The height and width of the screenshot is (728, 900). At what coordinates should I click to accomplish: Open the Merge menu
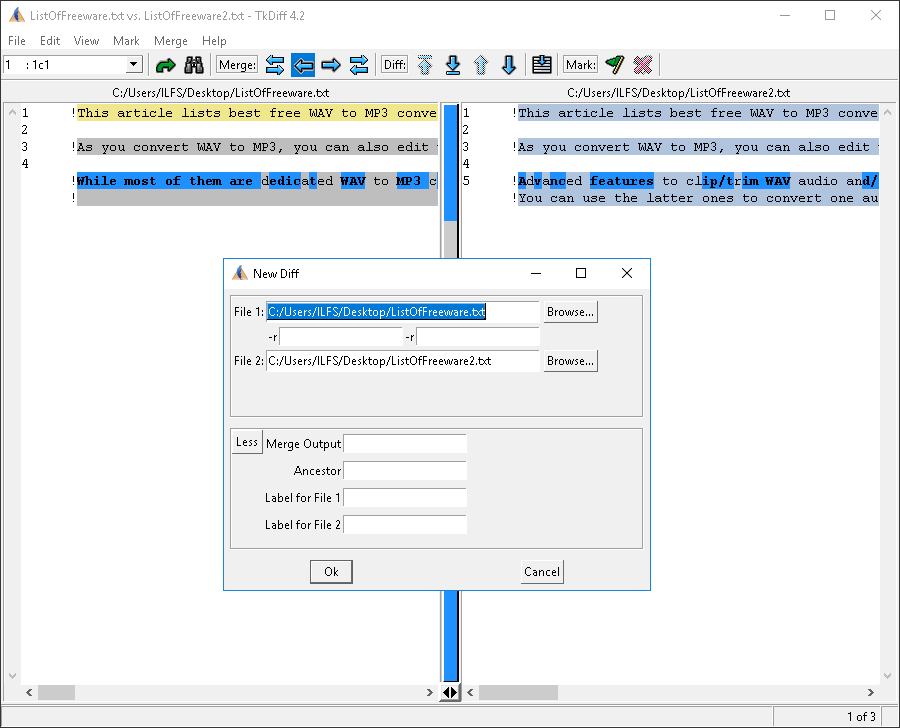tap(170, 41)
